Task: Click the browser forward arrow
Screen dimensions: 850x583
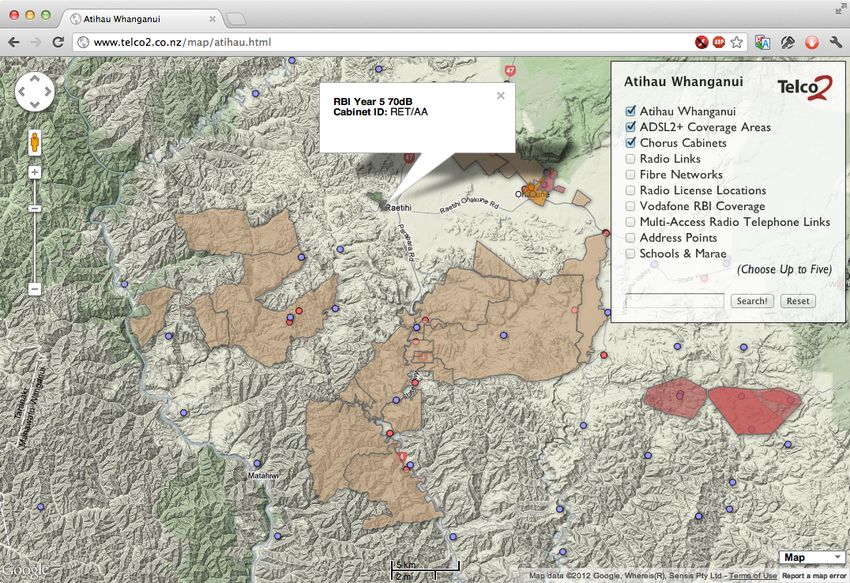Action: click(x=36, y=42)
